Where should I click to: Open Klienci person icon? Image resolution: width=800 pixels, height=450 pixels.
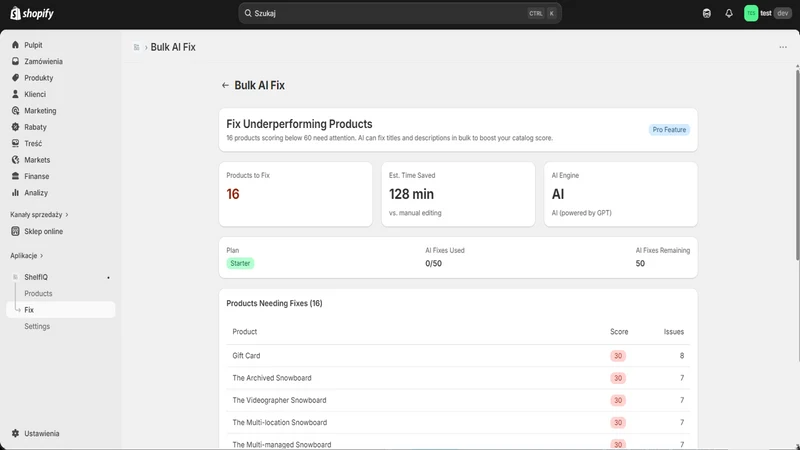click(15, 94)
